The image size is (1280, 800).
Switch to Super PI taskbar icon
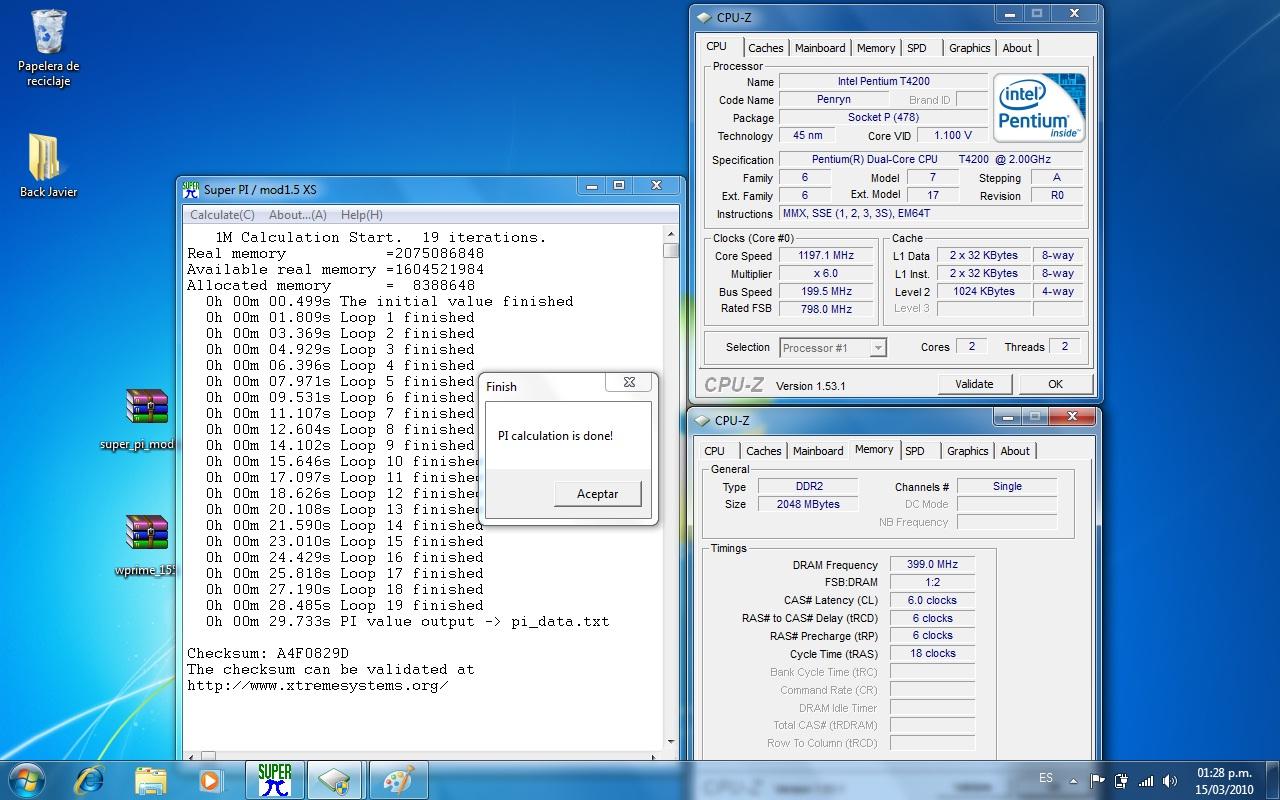tap(275, 779)
